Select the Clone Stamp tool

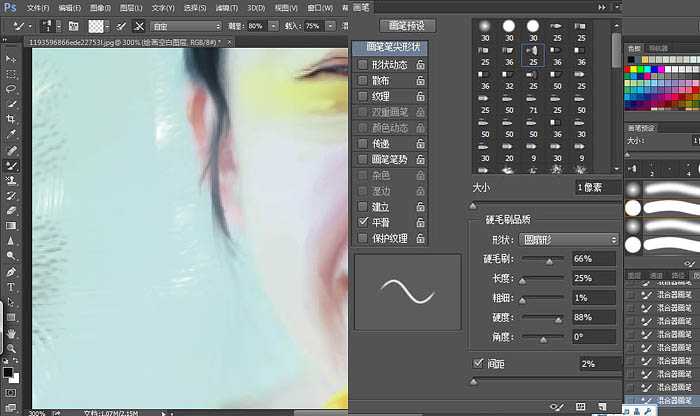tap(11, 180)
